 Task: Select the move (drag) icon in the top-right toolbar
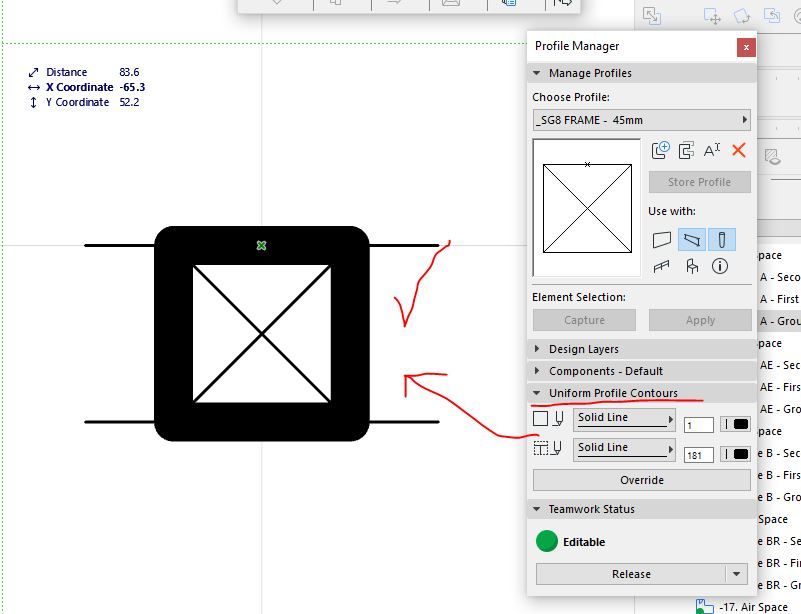(712, 16)
